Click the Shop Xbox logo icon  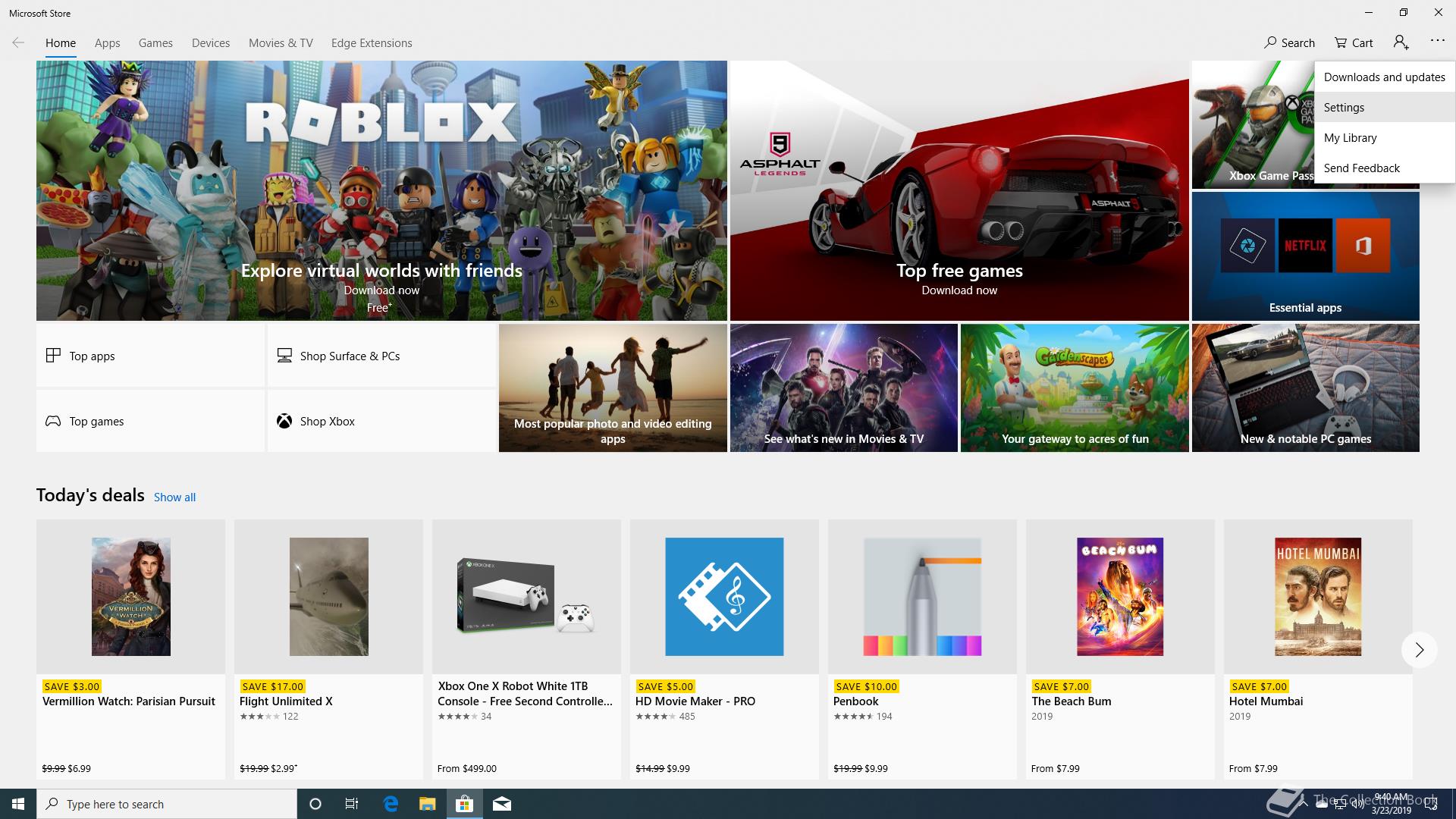pyautogui.click(x=284, y=421)
